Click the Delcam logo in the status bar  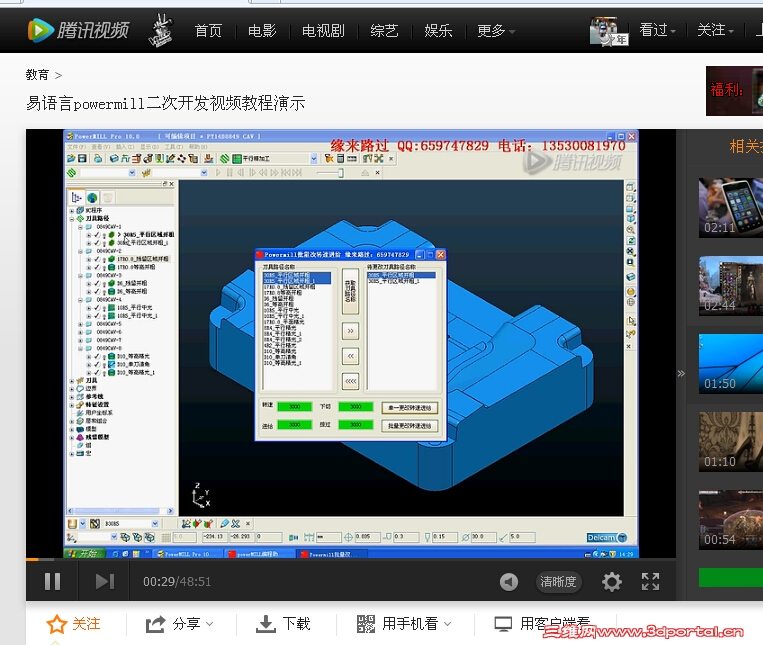click(x=606, y=538)
